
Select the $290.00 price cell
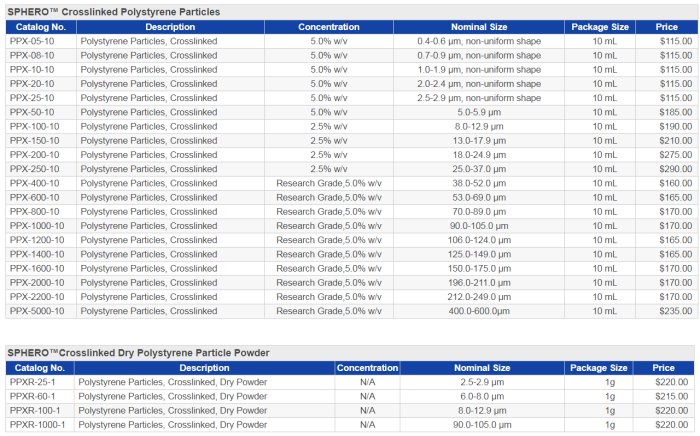675,169
